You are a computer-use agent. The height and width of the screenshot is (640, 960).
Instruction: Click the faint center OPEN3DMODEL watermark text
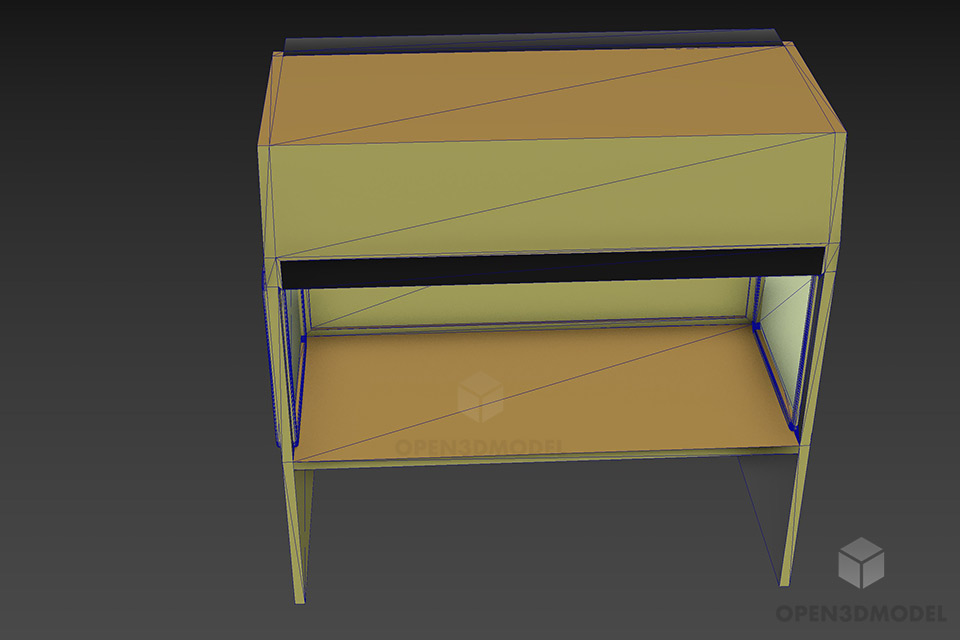[x=480, y=448]
